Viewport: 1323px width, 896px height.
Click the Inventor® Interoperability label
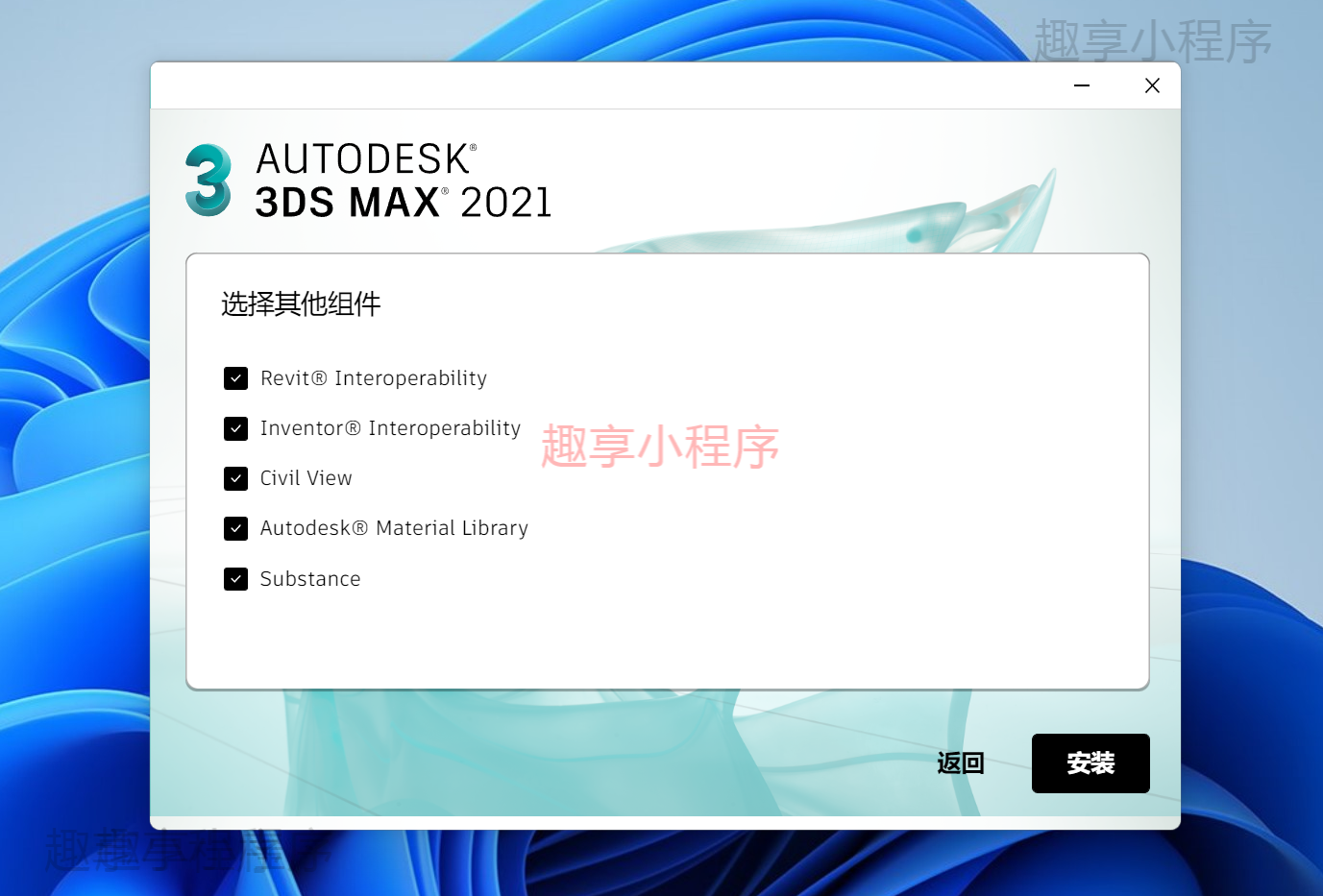point(391,428)
